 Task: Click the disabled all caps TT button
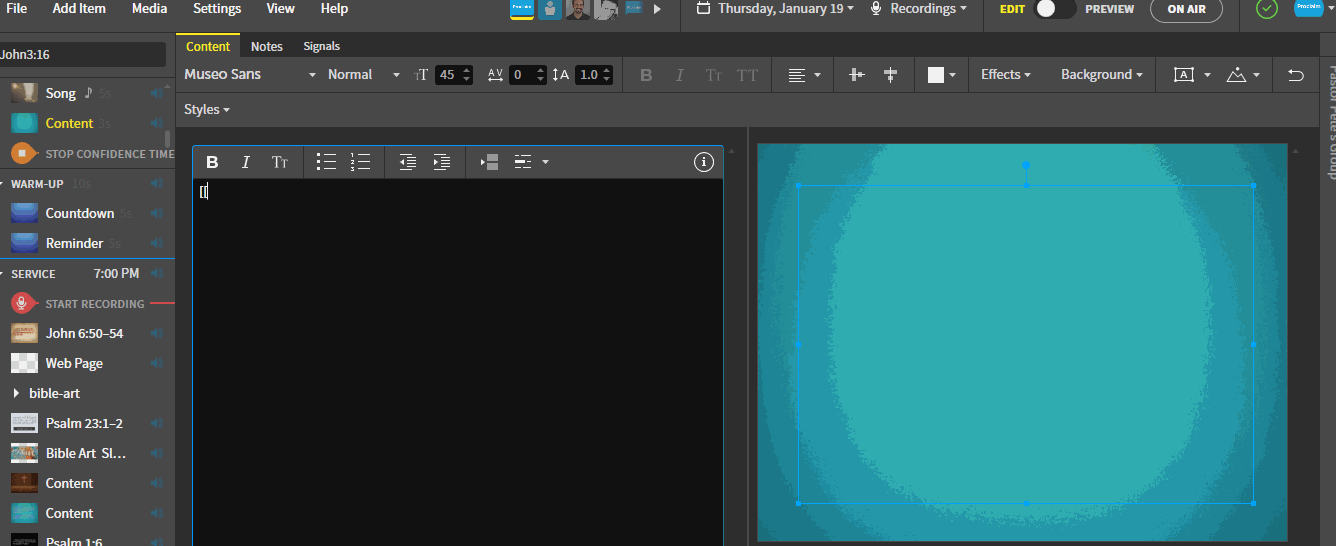[x=747, y=75]
